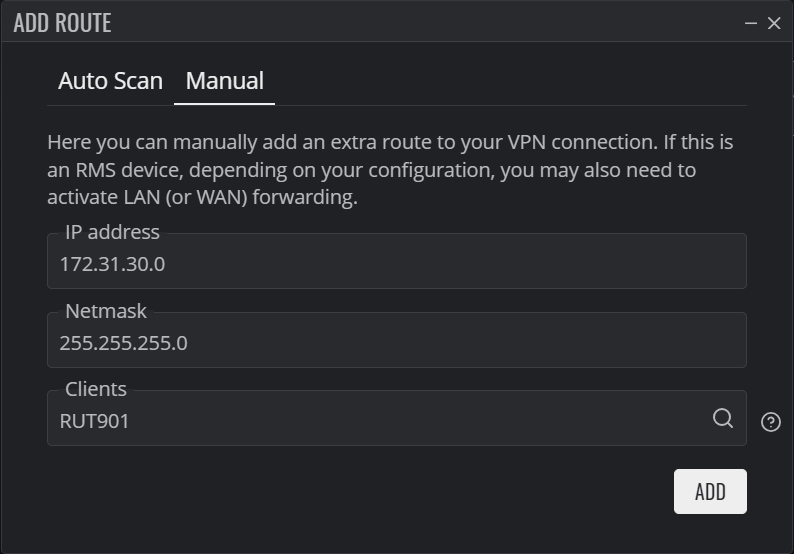Click empty space right of IP address value
794x554 pixels.
456,264
